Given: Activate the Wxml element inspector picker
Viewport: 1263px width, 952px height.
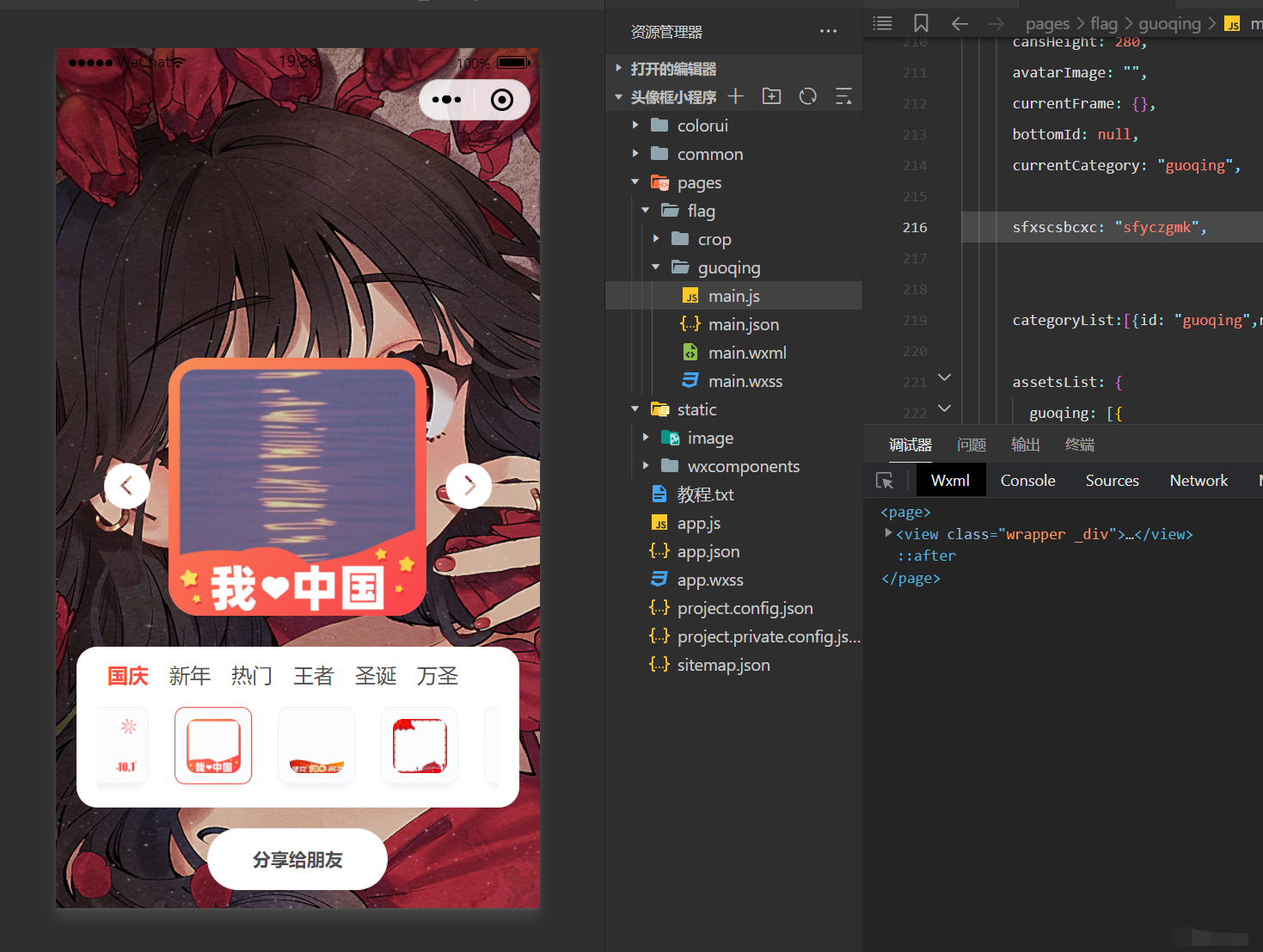Looking at the screenshot, I should 885,481.
